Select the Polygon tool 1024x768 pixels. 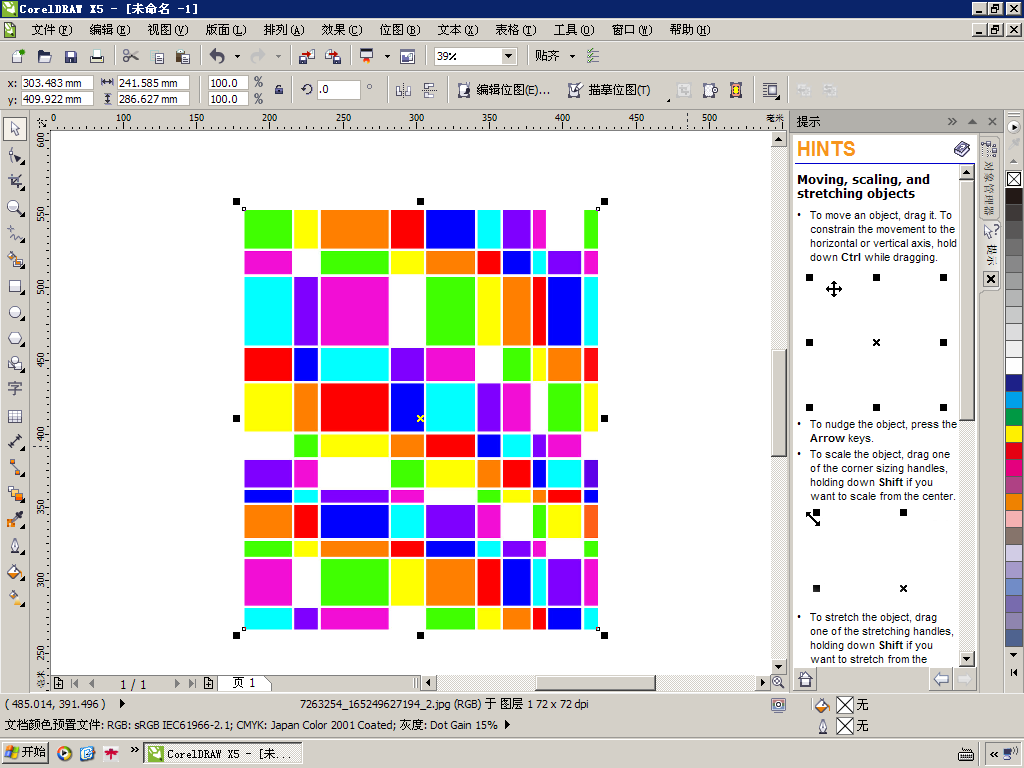[15, 338]
